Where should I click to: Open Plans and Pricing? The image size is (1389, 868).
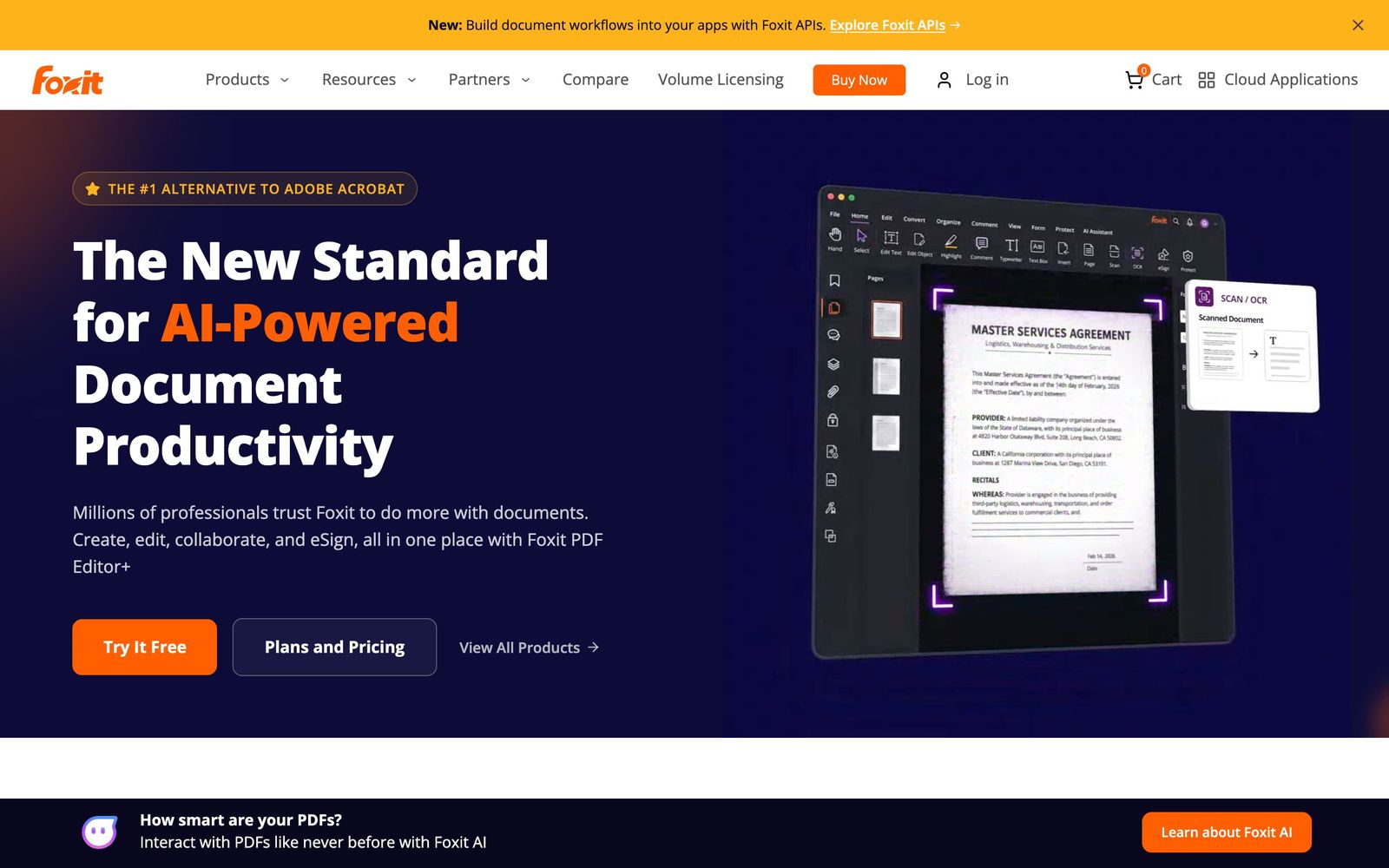tap(334, 647)
